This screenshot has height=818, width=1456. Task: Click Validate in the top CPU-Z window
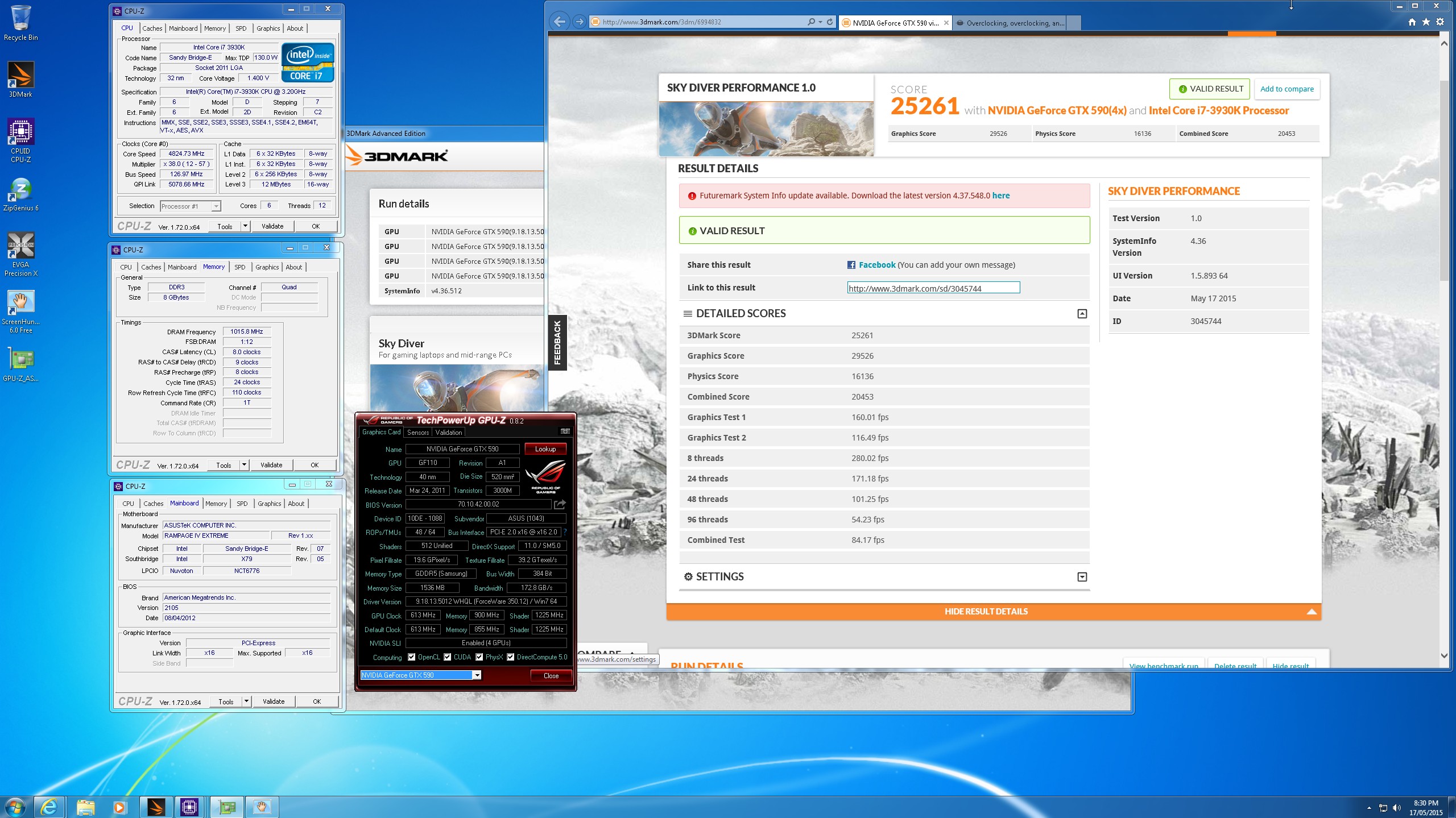click(x=272, y=226)
